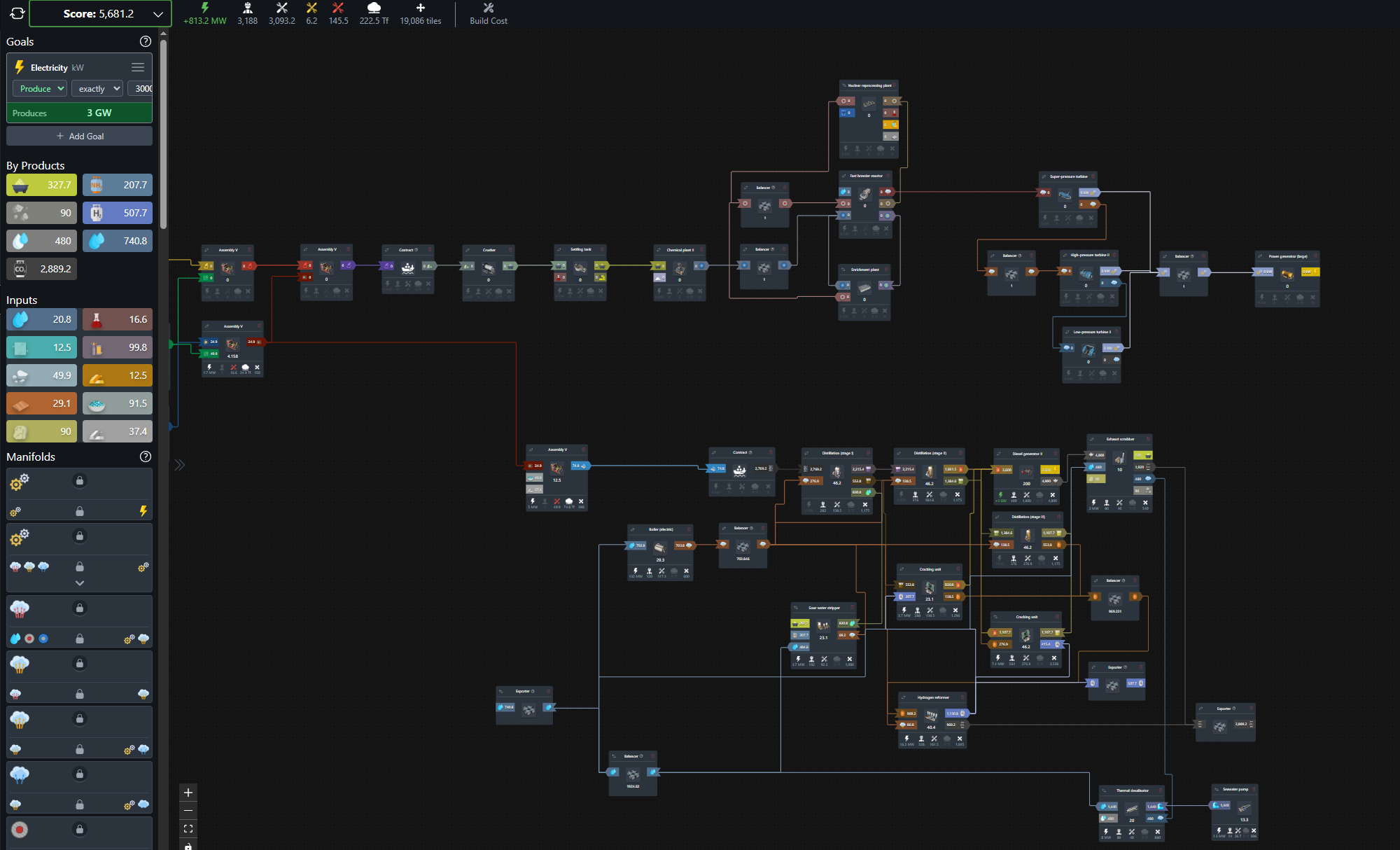Image resolution: width=1400 pixels, height=850 pixels.
Task: Open the Score dropdown
Action: tap(158, 14)
